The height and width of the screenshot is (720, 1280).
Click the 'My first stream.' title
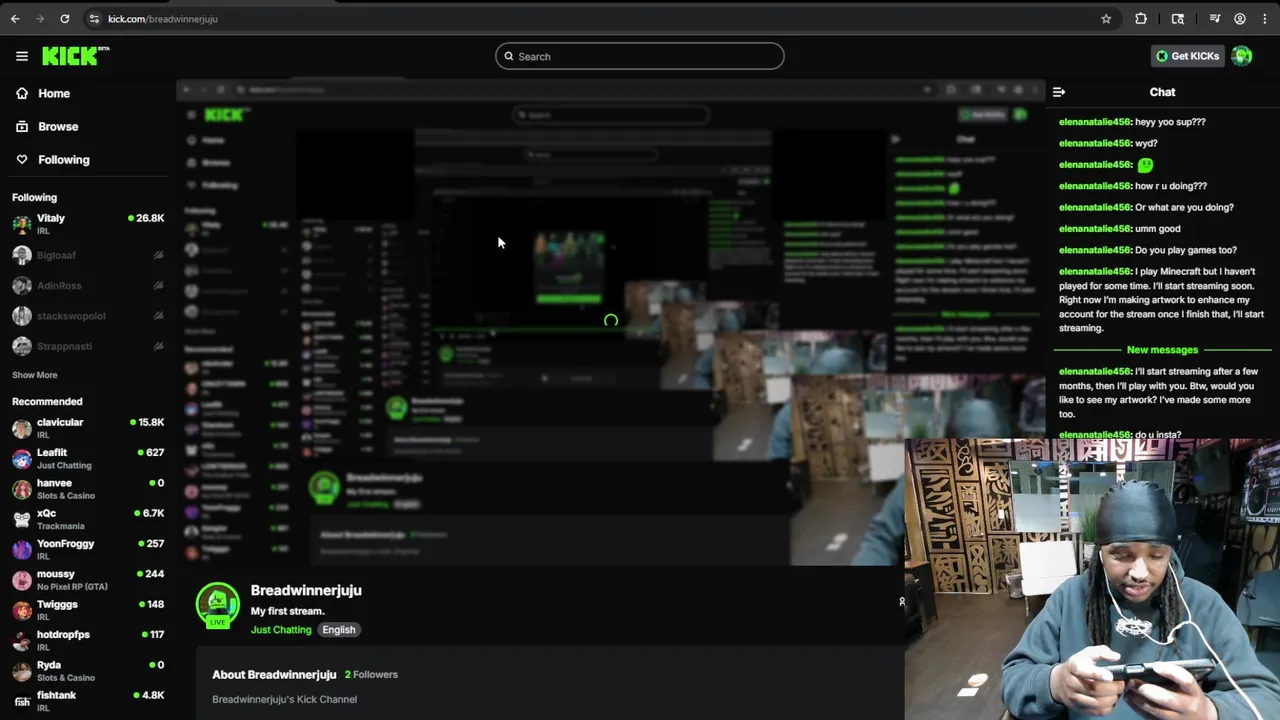[x=288, y=611]
